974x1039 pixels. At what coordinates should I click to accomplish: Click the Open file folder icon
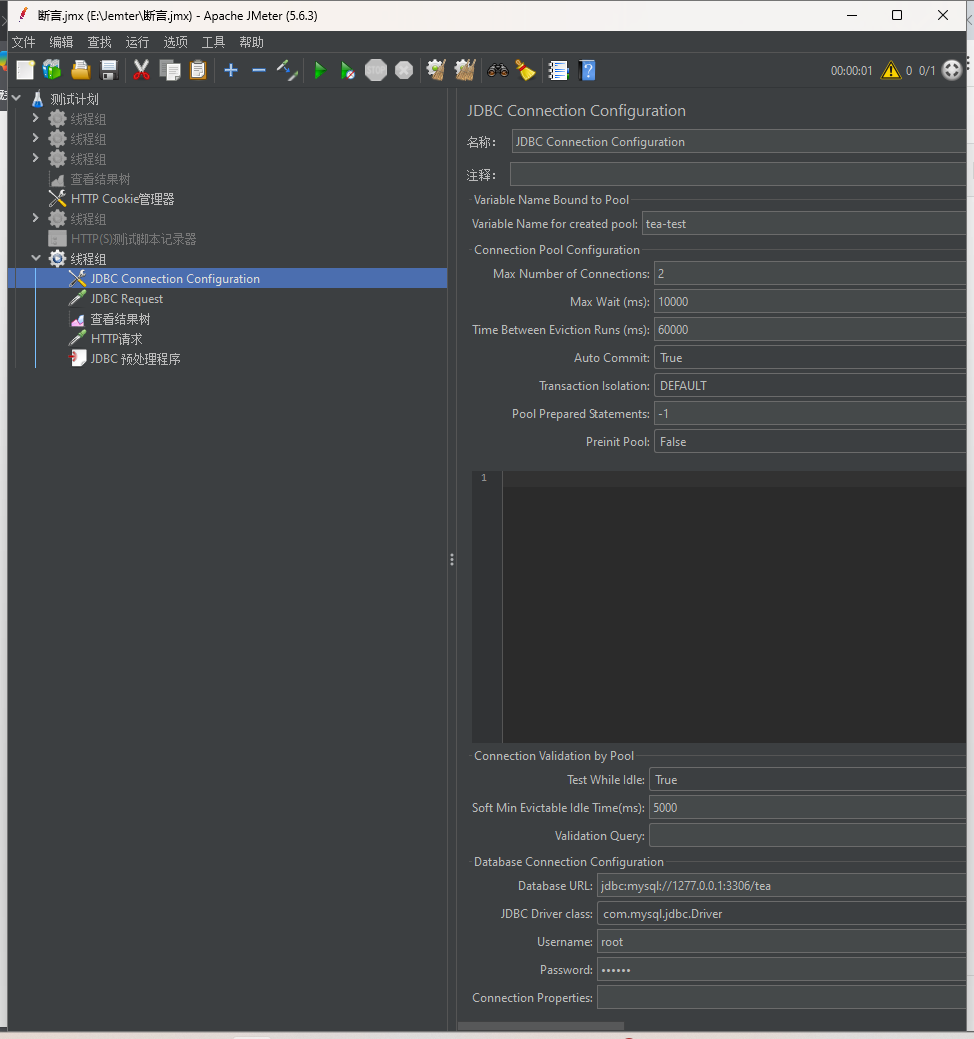(x=81, y=70)
